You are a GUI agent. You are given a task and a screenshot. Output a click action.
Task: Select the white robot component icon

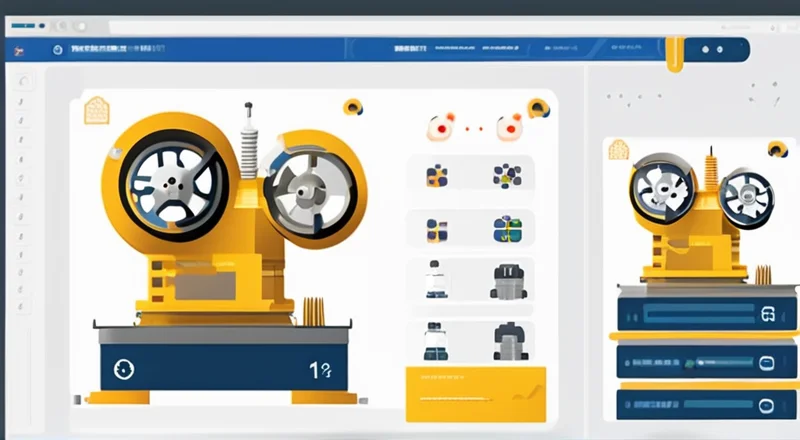(x=433, y=280)
